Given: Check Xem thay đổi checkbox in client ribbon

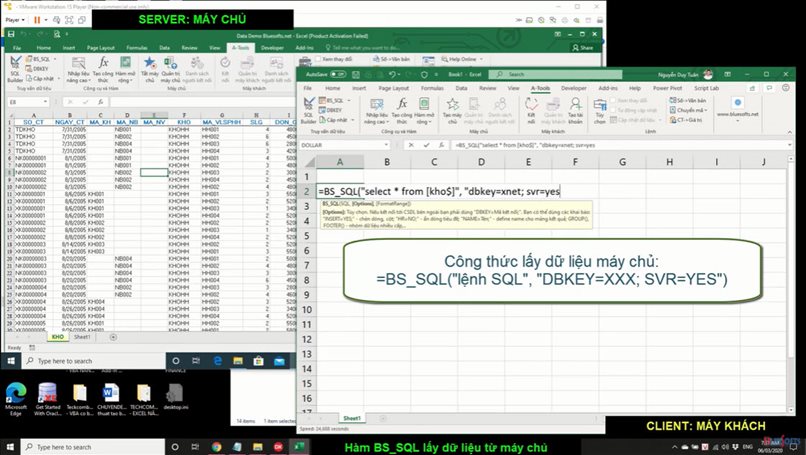Looking at the screenshot, I should coord(615,101).
